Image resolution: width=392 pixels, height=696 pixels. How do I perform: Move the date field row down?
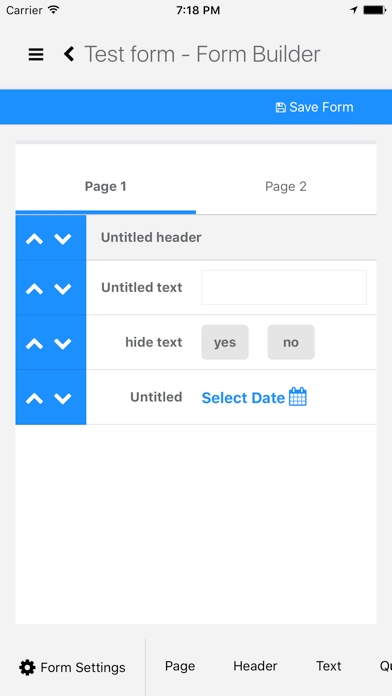(x=63, y=398)
